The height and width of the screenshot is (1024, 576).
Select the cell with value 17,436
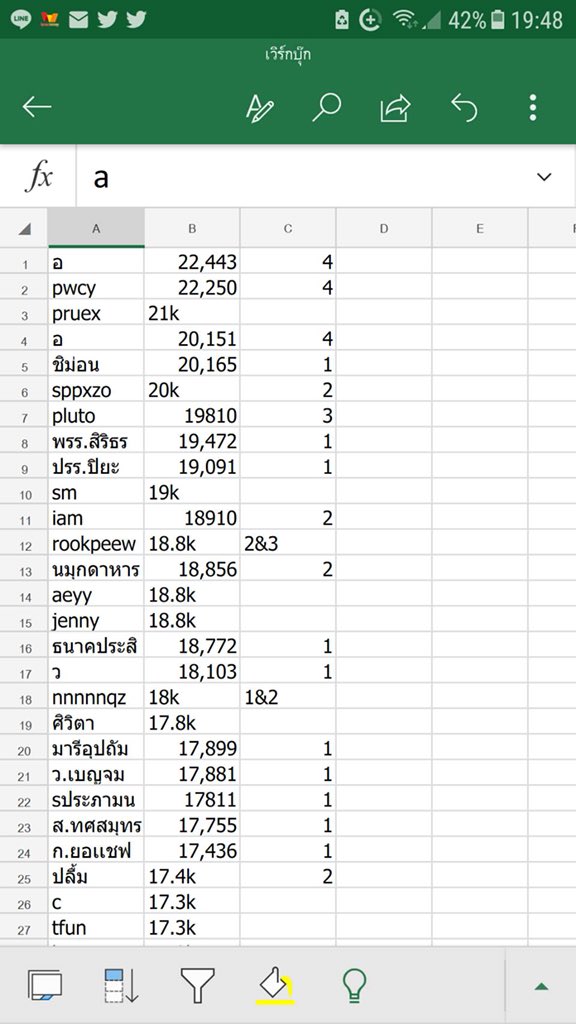[192, 852]
